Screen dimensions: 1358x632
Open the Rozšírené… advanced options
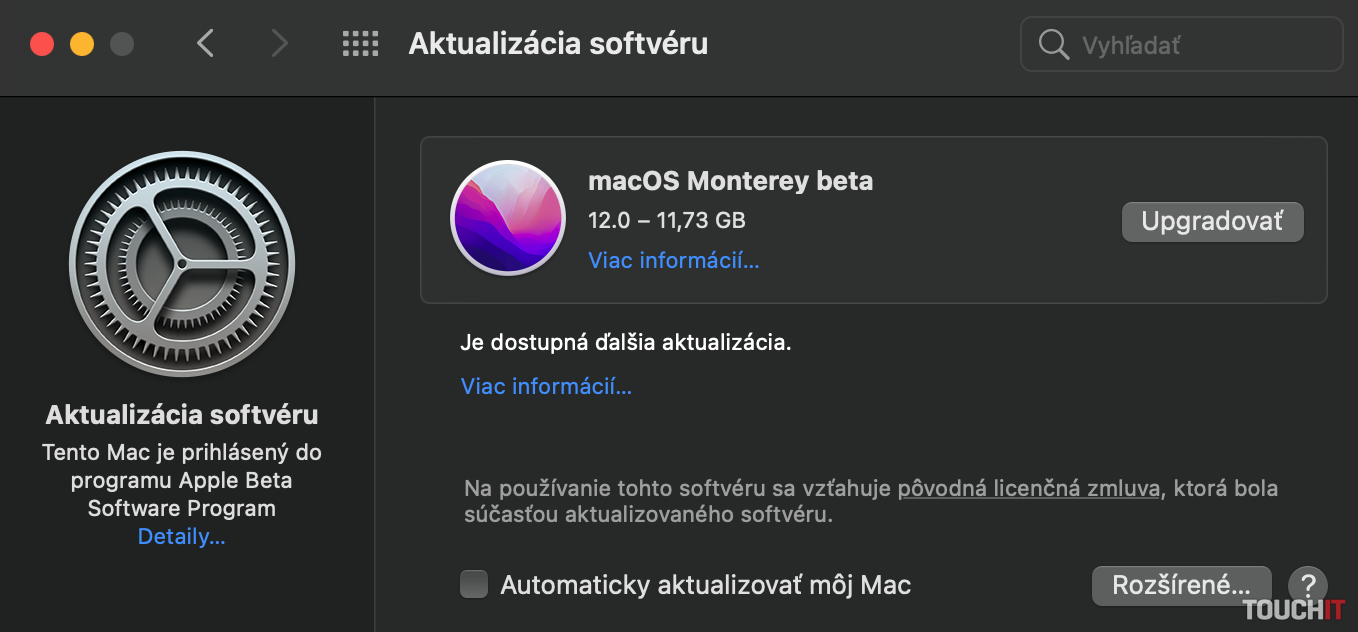(x=1181, y=585)
